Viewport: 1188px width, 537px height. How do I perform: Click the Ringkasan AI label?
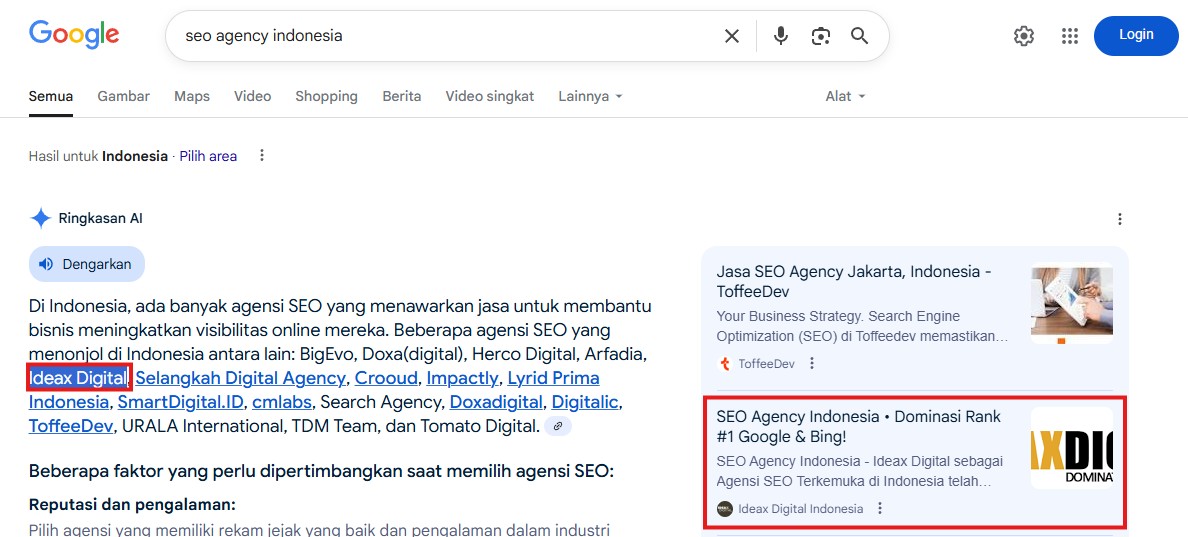(101, 219)
